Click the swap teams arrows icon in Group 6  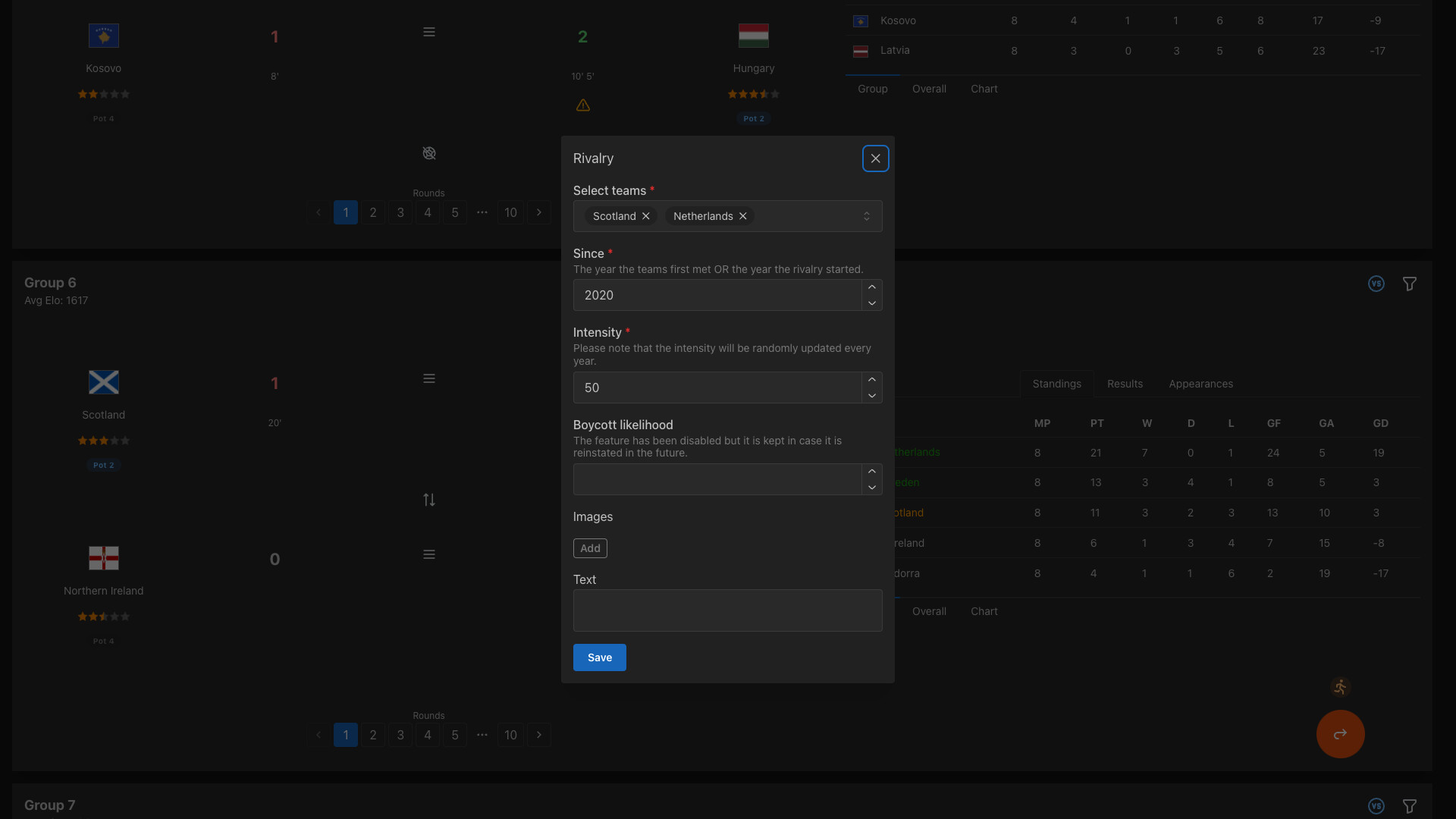(x=429, y=500)
